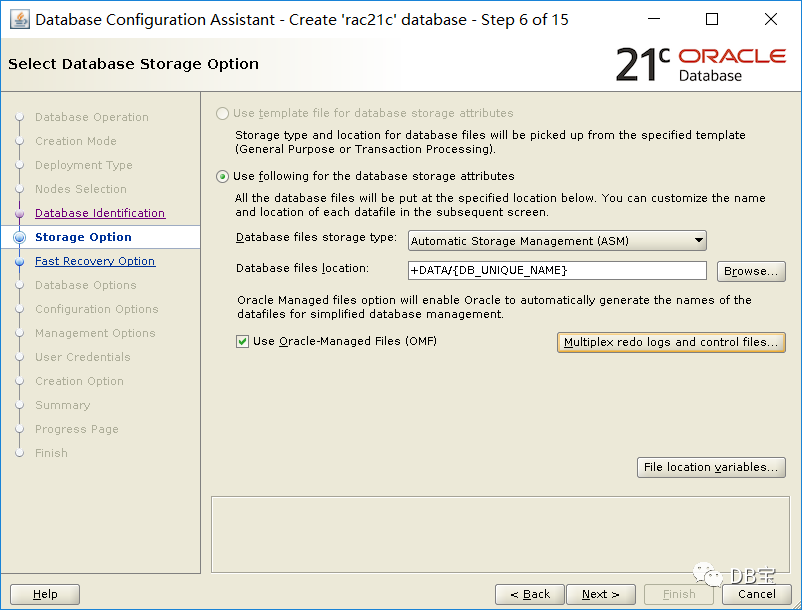The height and width of the screenshot is (610, 802).
Task: Click the Creation Option step label
Action: (x=79, y=381)
